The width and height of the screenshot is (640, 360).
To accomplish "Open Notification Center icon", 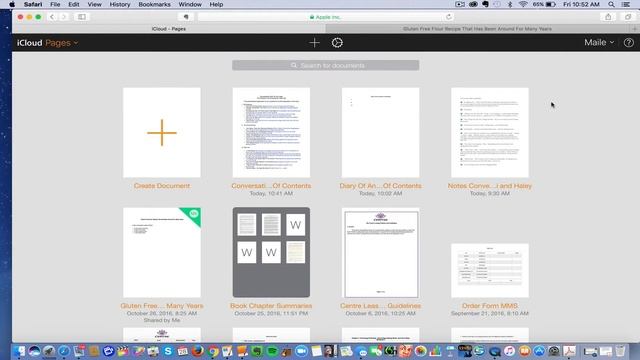I will point(626,4).
